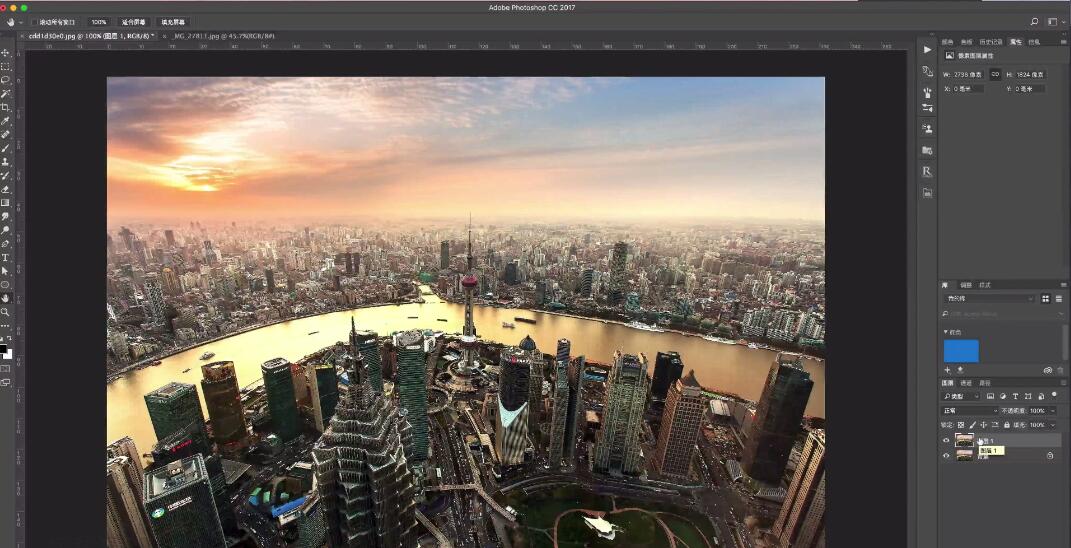Hide the Background layer eye icon
Viewport: 1071px width, 548px height.
946,456
